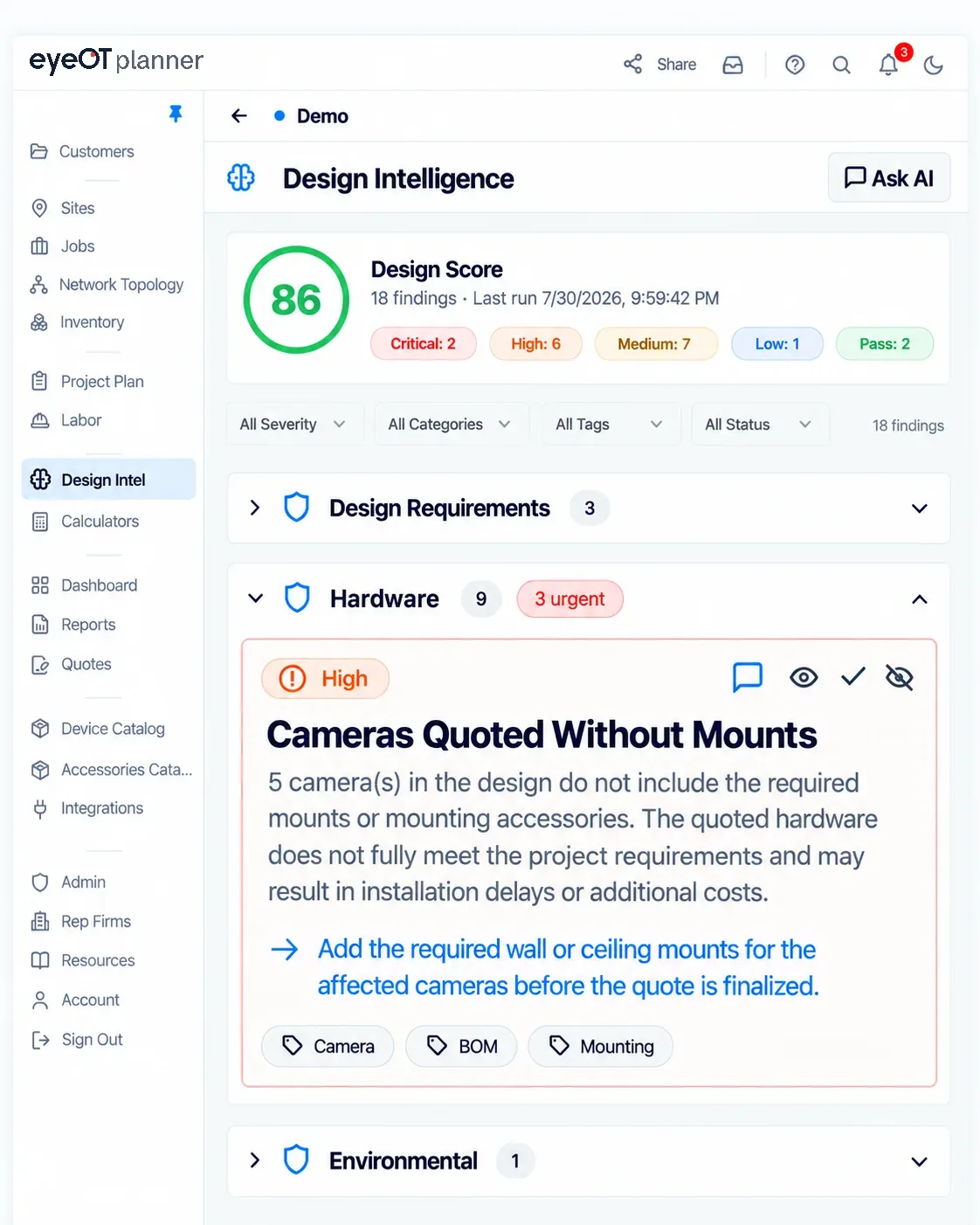Click the crossed-out eye icon on Cameras finding
Screen dimensions: 980x1225
(x=899, y=677)
